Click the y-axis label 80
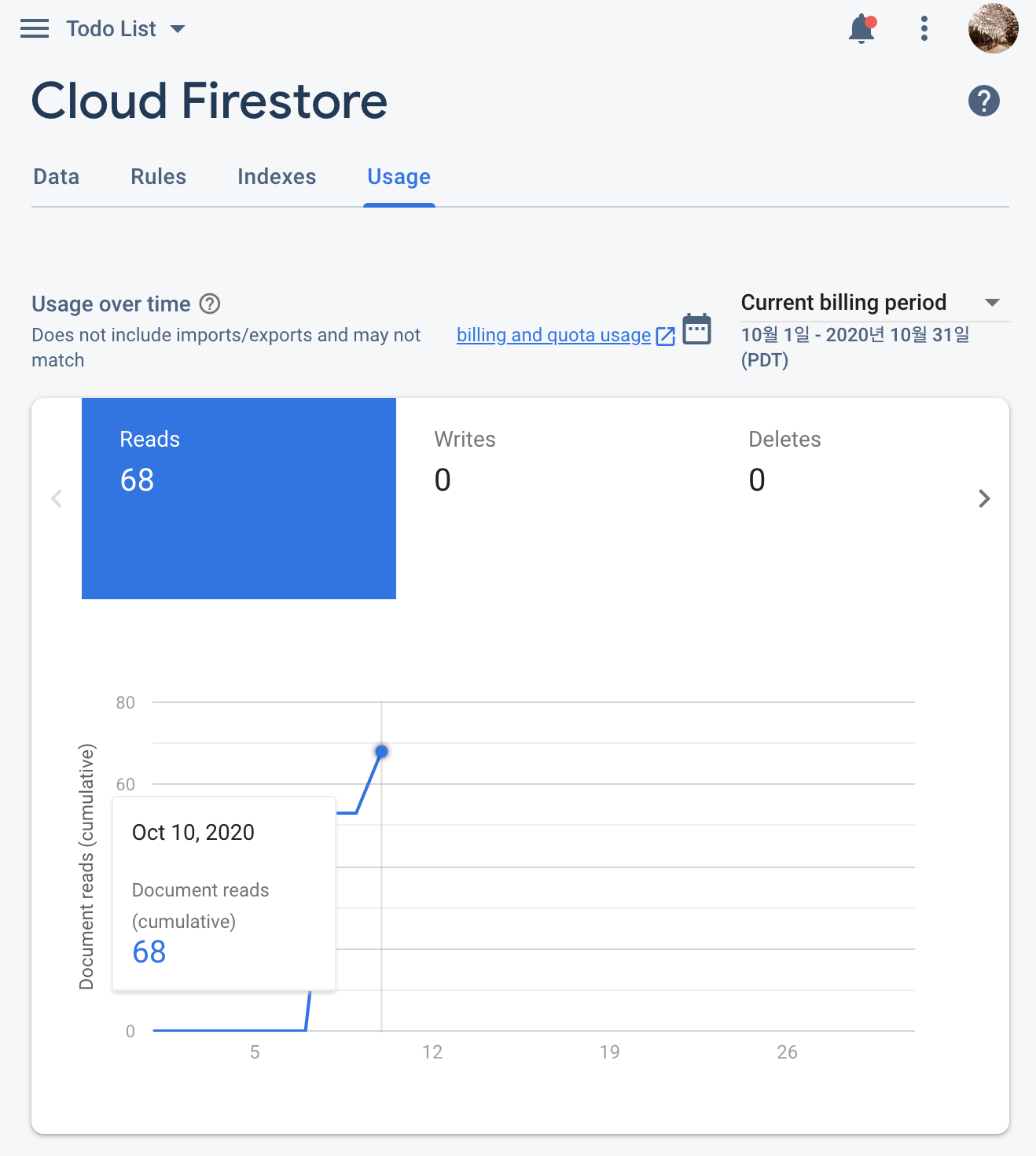This screenshot has height=1156, width=1036. click(126, 702)
